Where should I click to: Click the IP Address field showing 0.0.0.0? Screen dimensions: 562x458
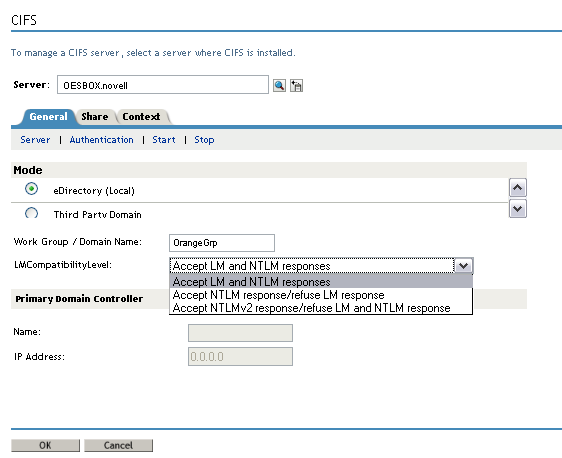(x=240, y=357)
